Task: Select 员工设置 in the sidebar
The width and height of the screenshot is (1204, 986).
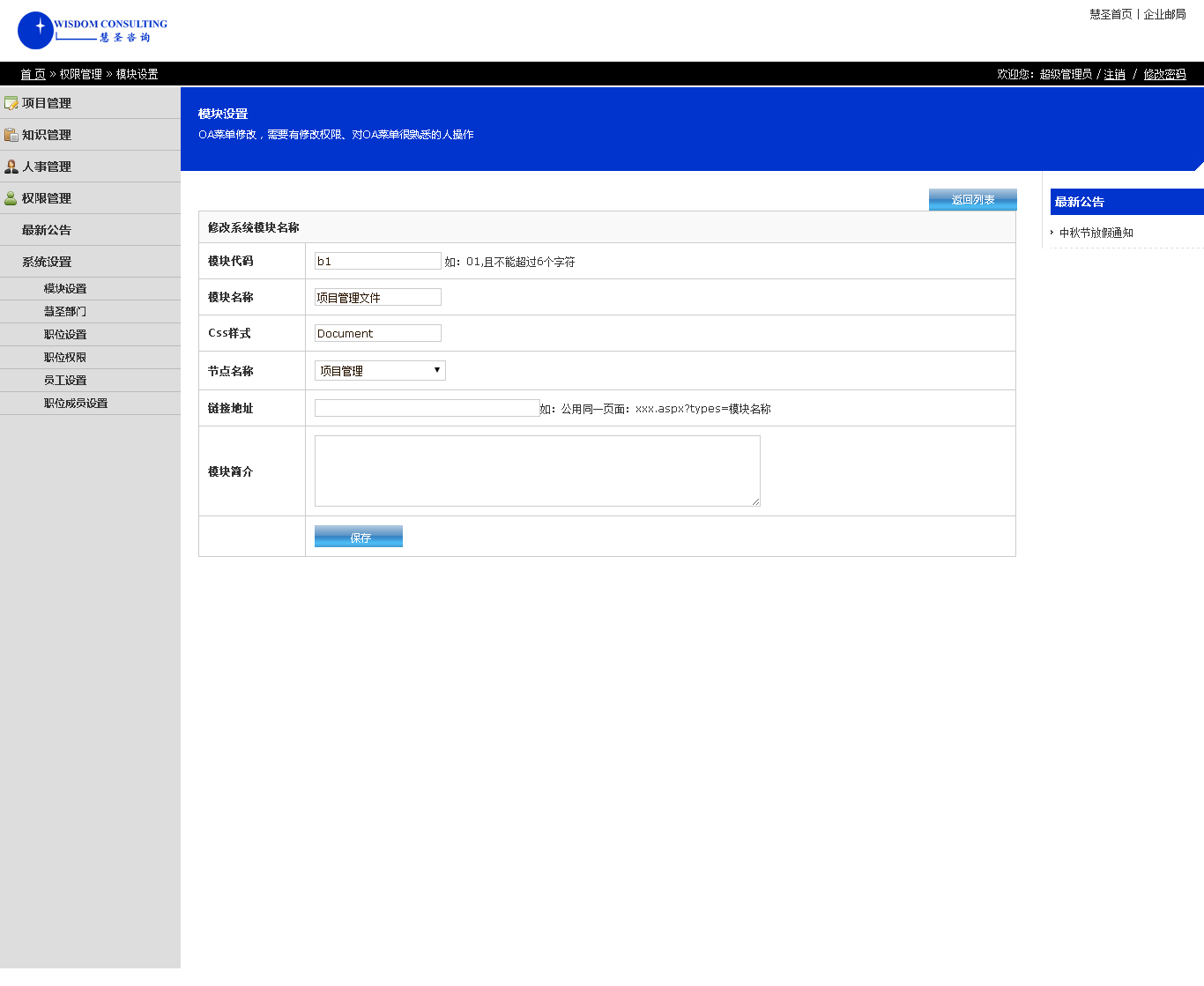Action: click(65, 381)
